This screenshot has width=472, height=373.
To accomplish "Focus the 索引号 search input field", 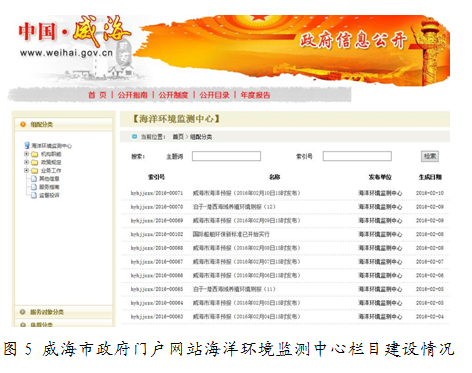I will click(357, 156).
